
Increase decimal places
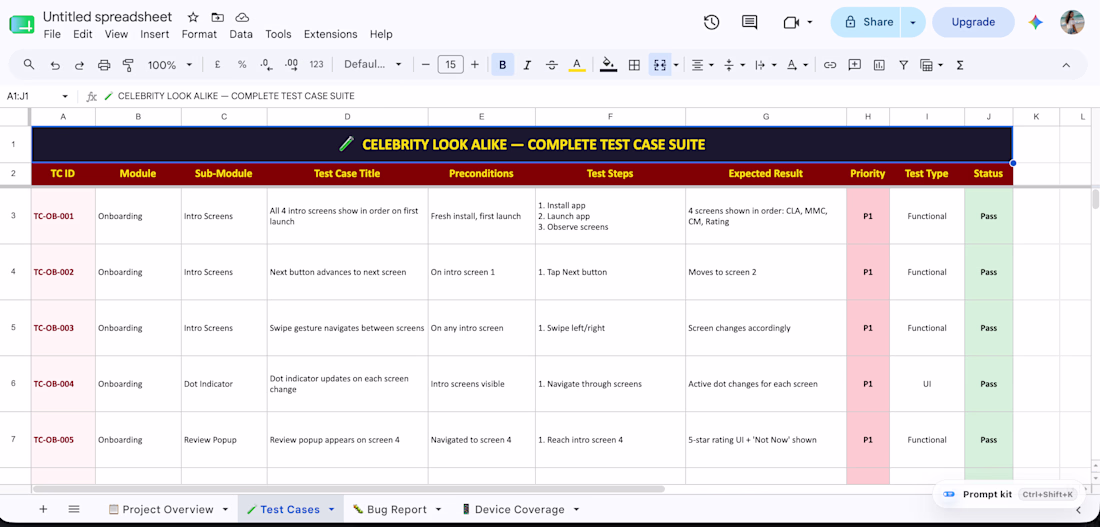(x=291, y=65)
